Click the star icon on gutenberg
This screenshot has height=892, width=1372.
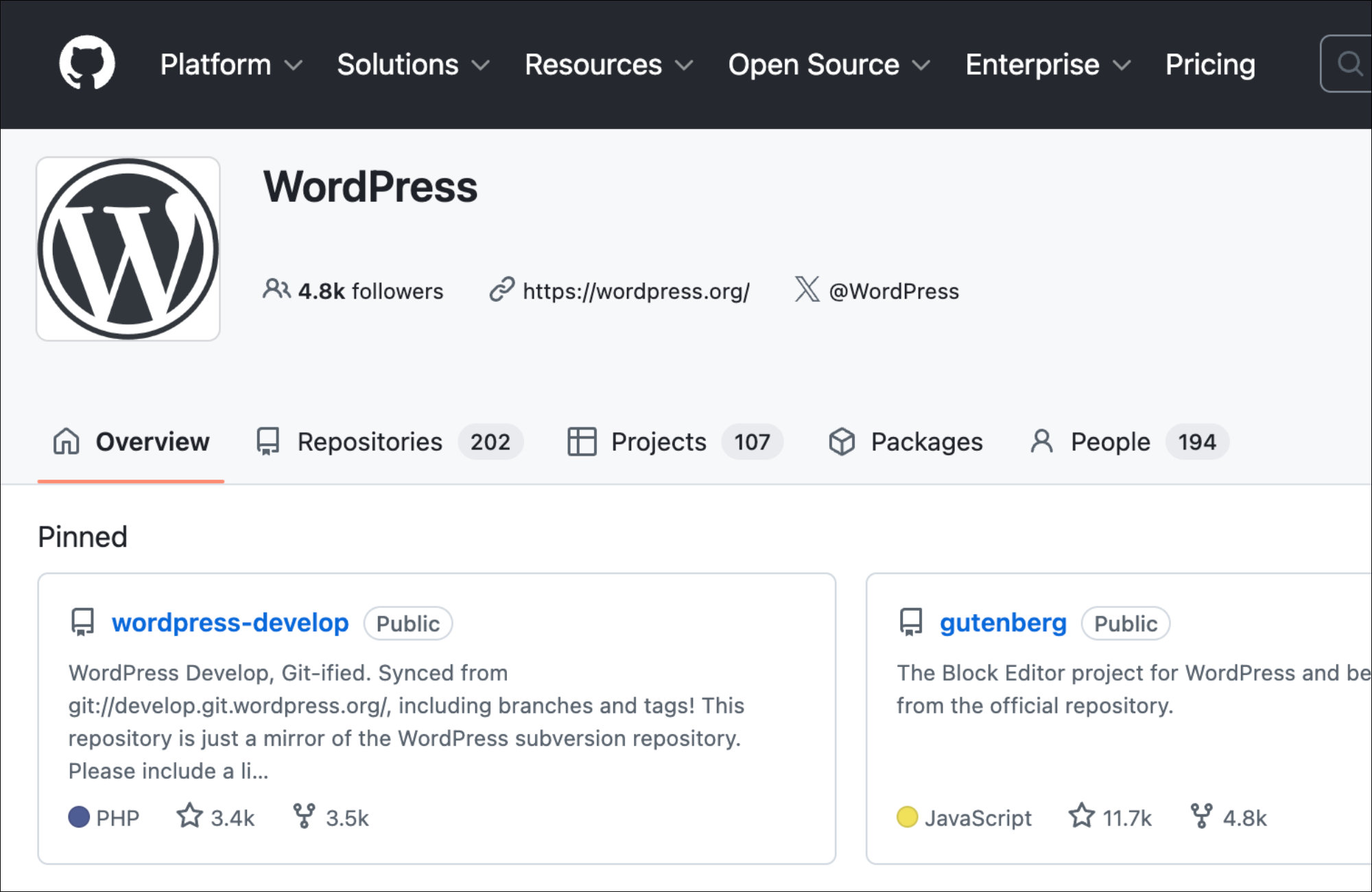[x=1082, y=816]
